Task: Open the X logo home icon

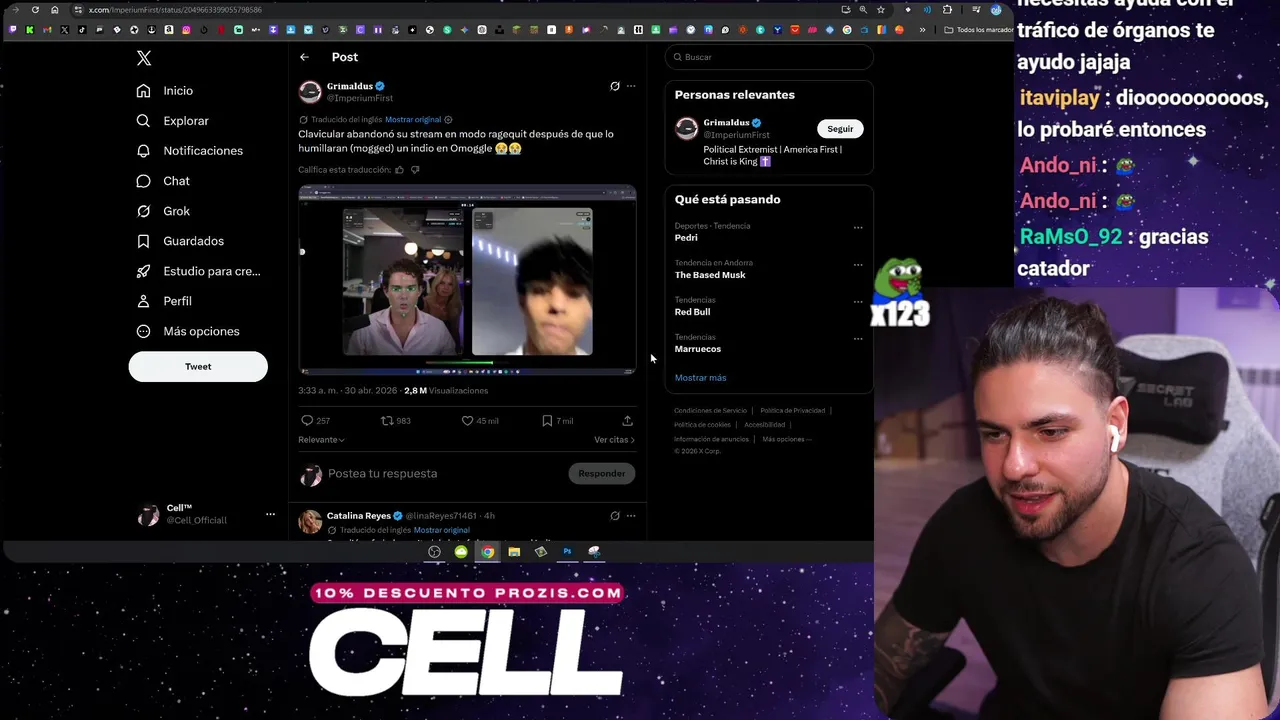Action: (x=144, y=58)
